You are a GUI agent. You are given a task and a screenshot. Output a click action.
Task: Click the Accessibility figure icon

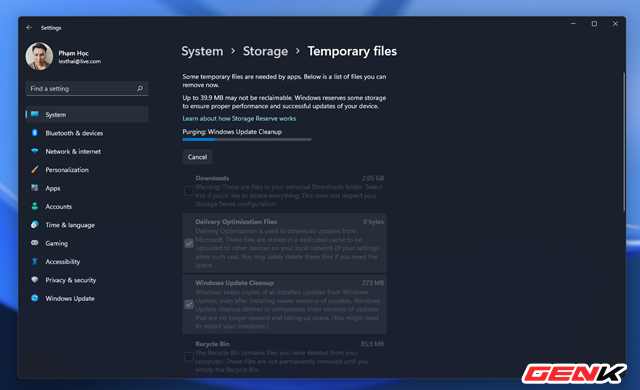point(35,261)
